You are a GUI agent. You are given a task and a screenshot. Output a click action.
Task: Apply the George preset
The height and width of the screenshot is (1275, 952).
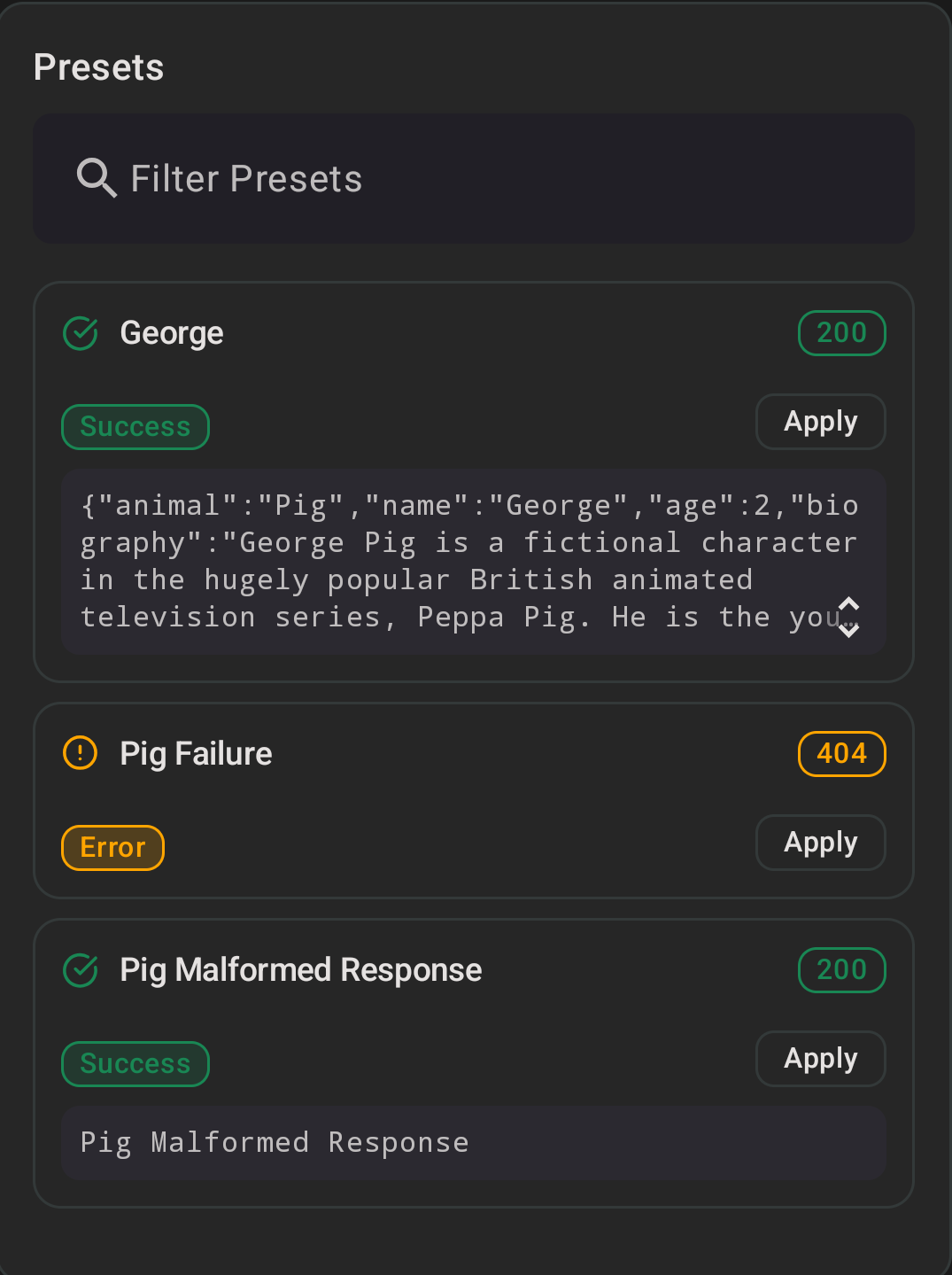(819, 421)
